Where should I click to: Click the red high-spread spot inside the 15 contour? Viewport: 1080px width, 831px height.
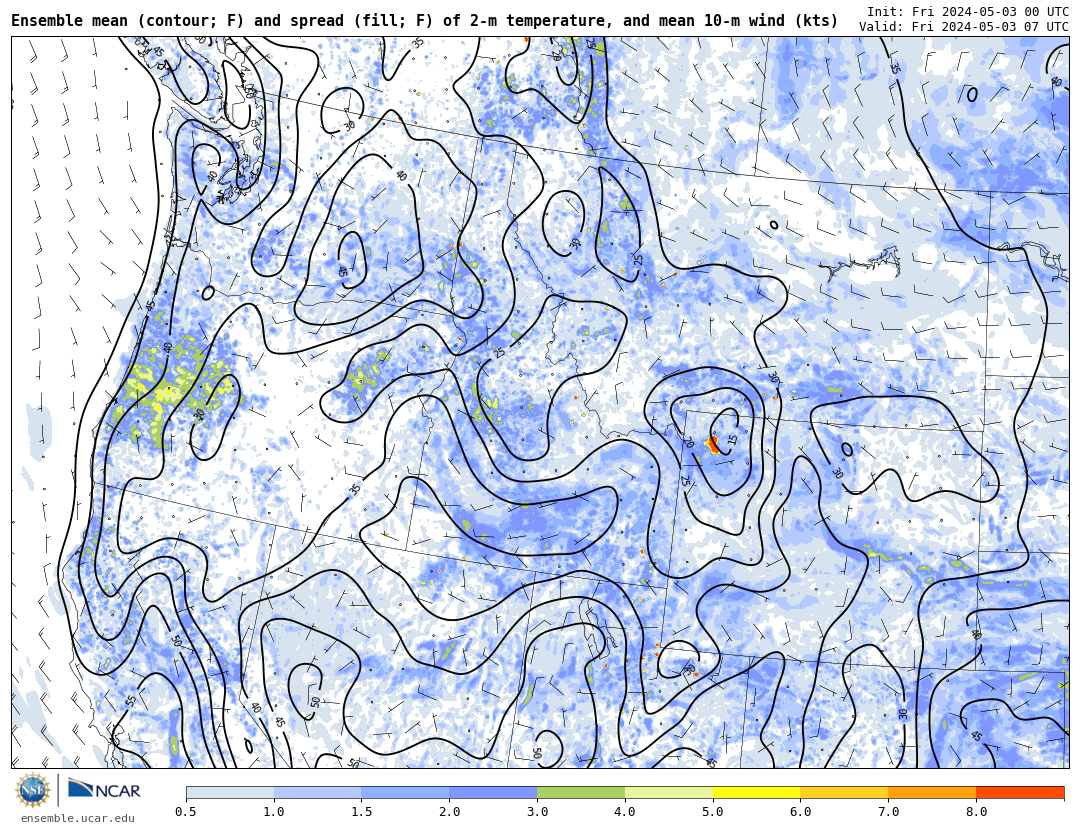pos(713,444)
